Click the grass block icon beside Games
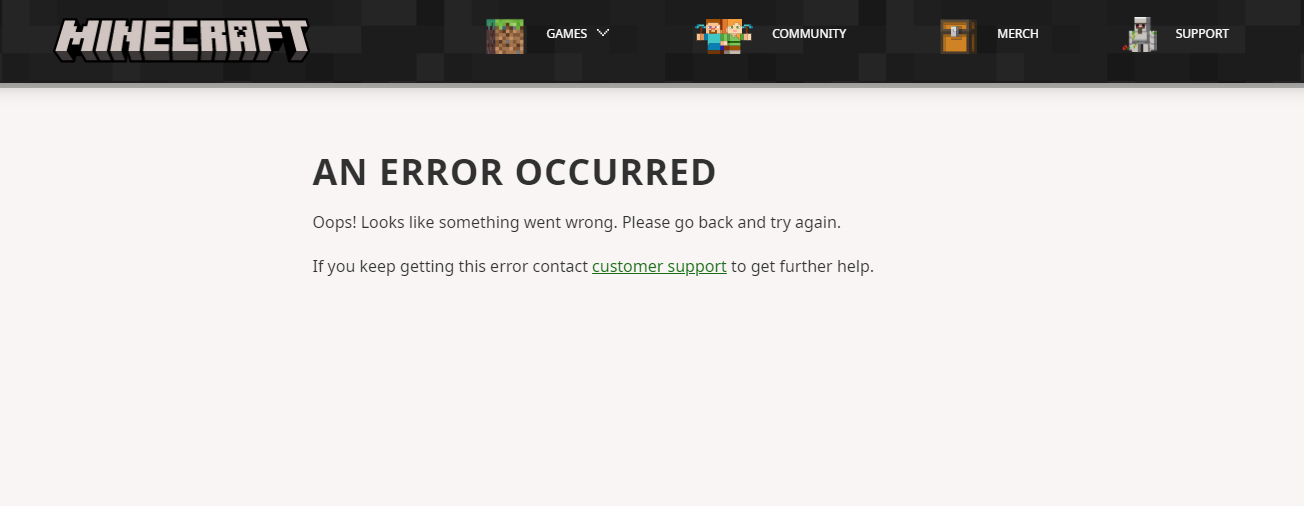The image size is (1304, 506). point(505,36)
